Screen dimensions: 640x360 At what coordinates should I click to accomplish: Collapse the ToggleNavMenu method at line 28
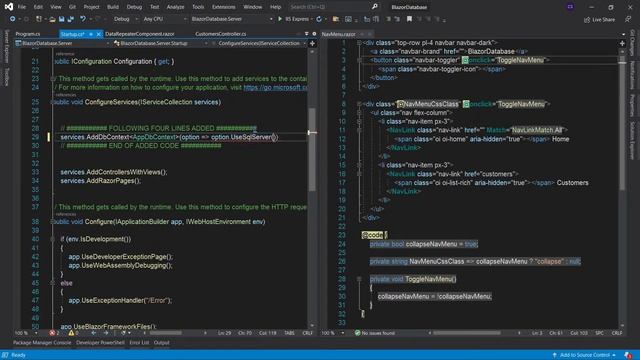click(359, 279)
